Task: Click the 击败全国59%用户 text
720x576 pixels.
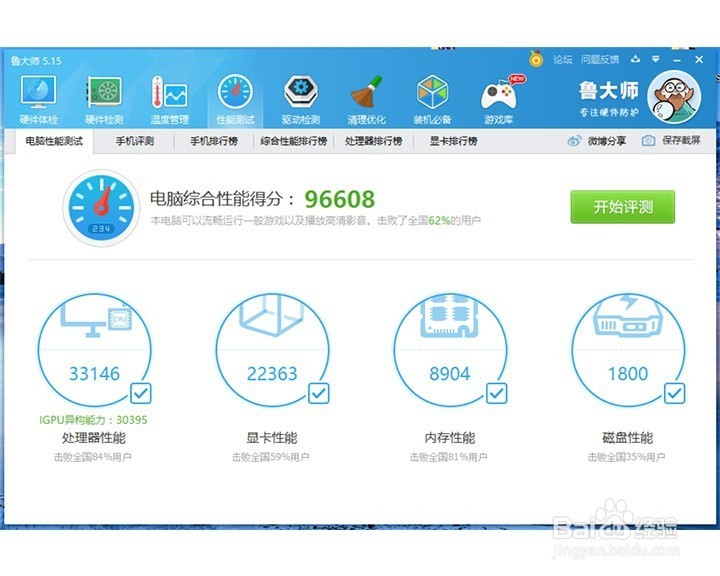Action: [271, 457]
